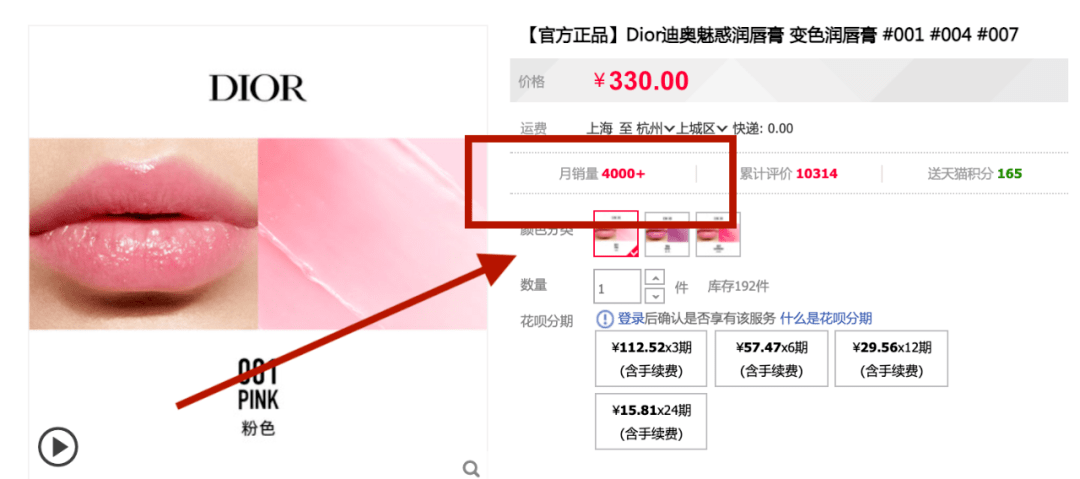The height and width of the screenshot is (479, 1080).
Task: Increase quantity with the up arrow
Action: (x=656, y=278)
